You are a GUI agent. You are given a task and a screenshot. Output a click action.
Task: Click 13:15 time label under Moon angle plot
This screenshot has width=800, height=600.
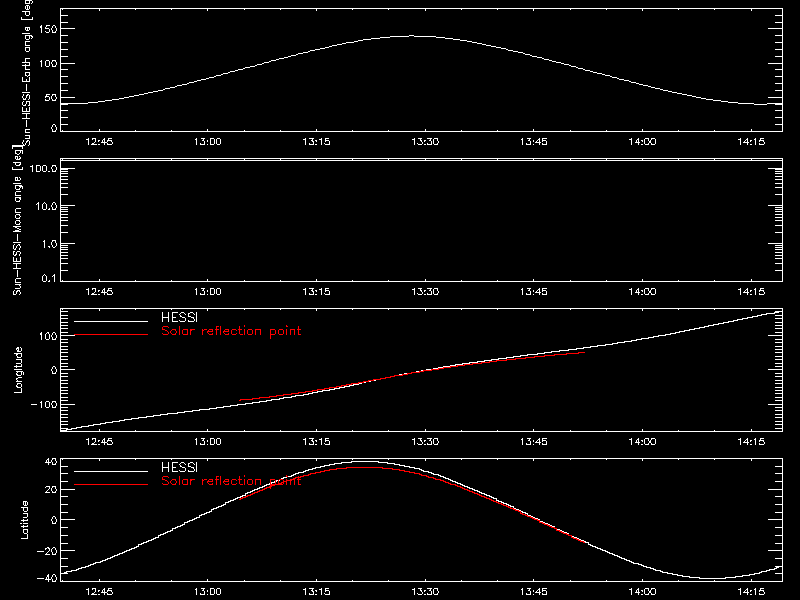316,292
